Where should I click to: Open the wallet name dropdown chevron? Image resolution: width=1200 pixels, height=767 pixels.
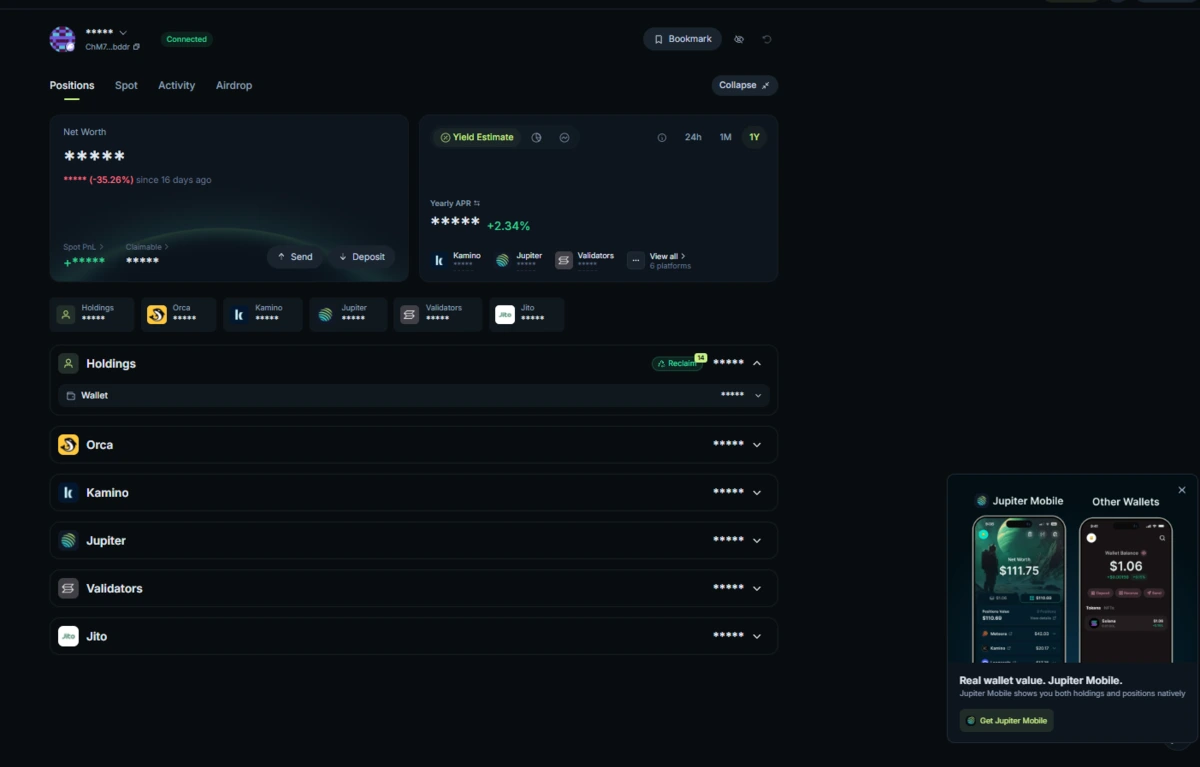click(123, 33)
